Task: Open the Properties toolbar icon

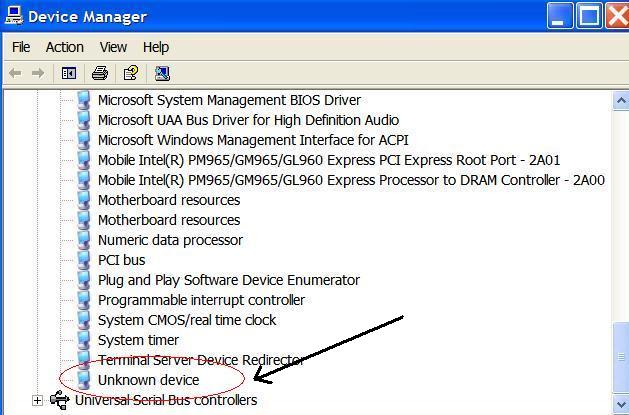Action: coord(131,73)
